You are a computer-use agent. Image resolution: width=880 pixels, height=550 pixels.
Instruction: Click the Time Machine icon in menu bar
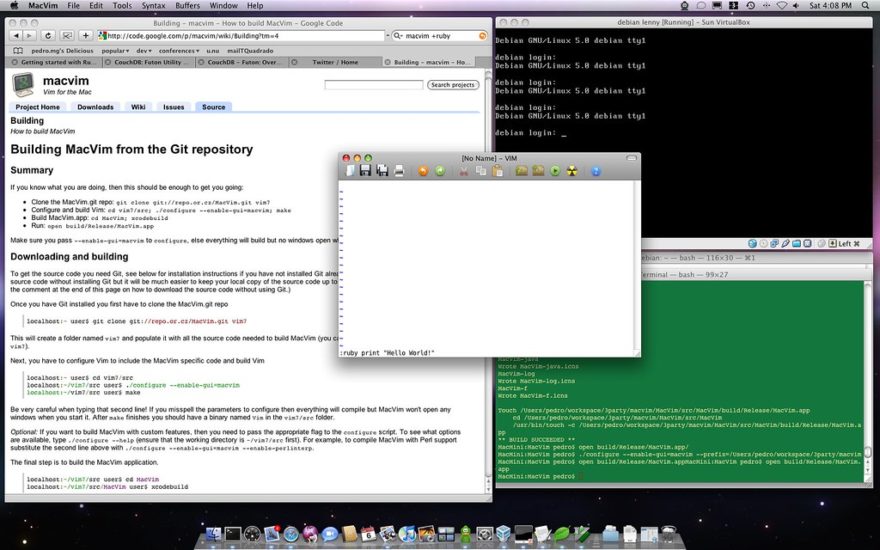pos(750,6)
